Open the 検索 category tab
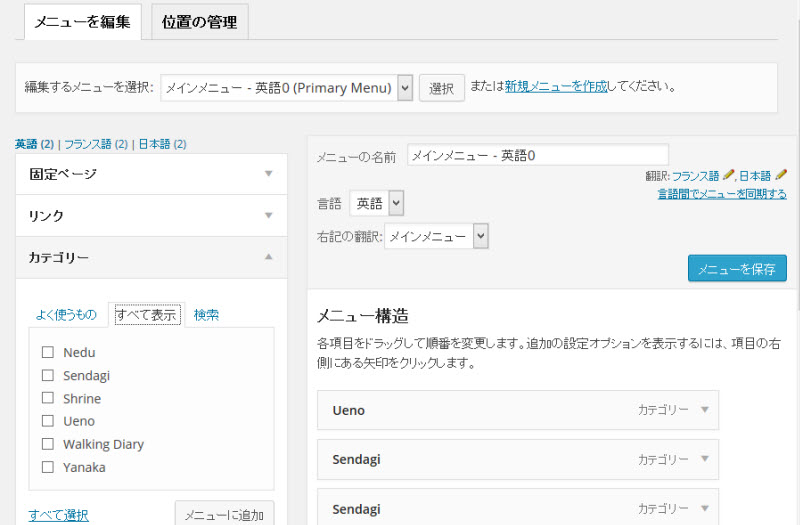 [x=206, y=314]
